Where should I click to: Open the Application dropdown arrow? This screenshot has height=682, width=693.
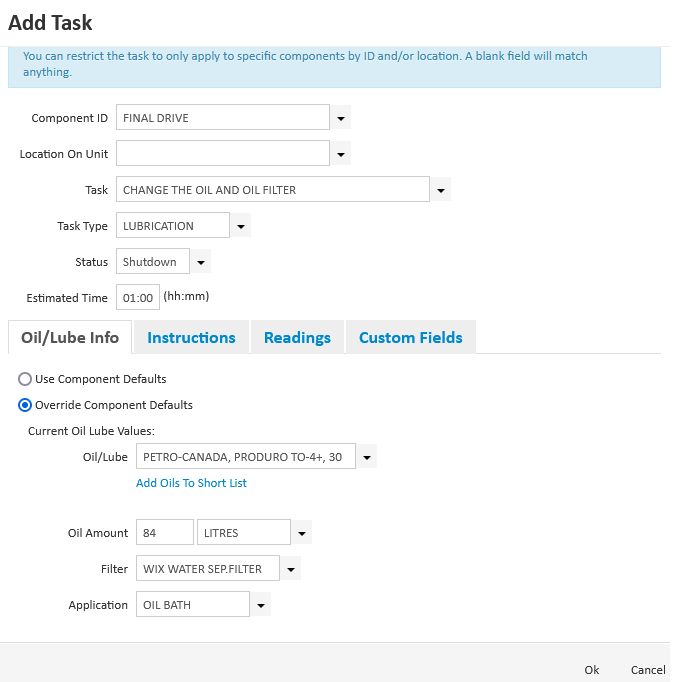[260, 605]
